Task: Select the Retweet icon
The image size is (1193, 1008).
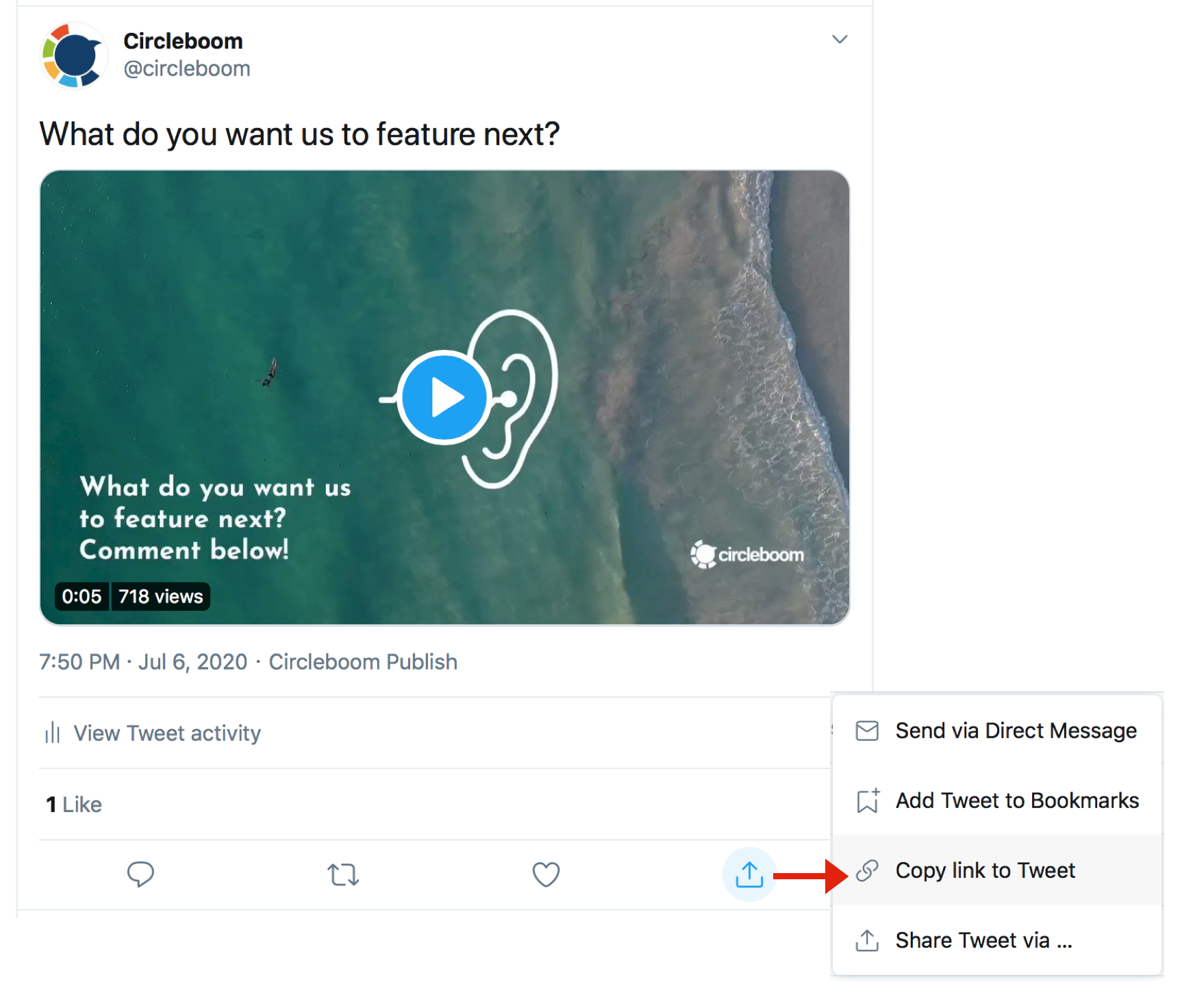Action: pos(342,874)
